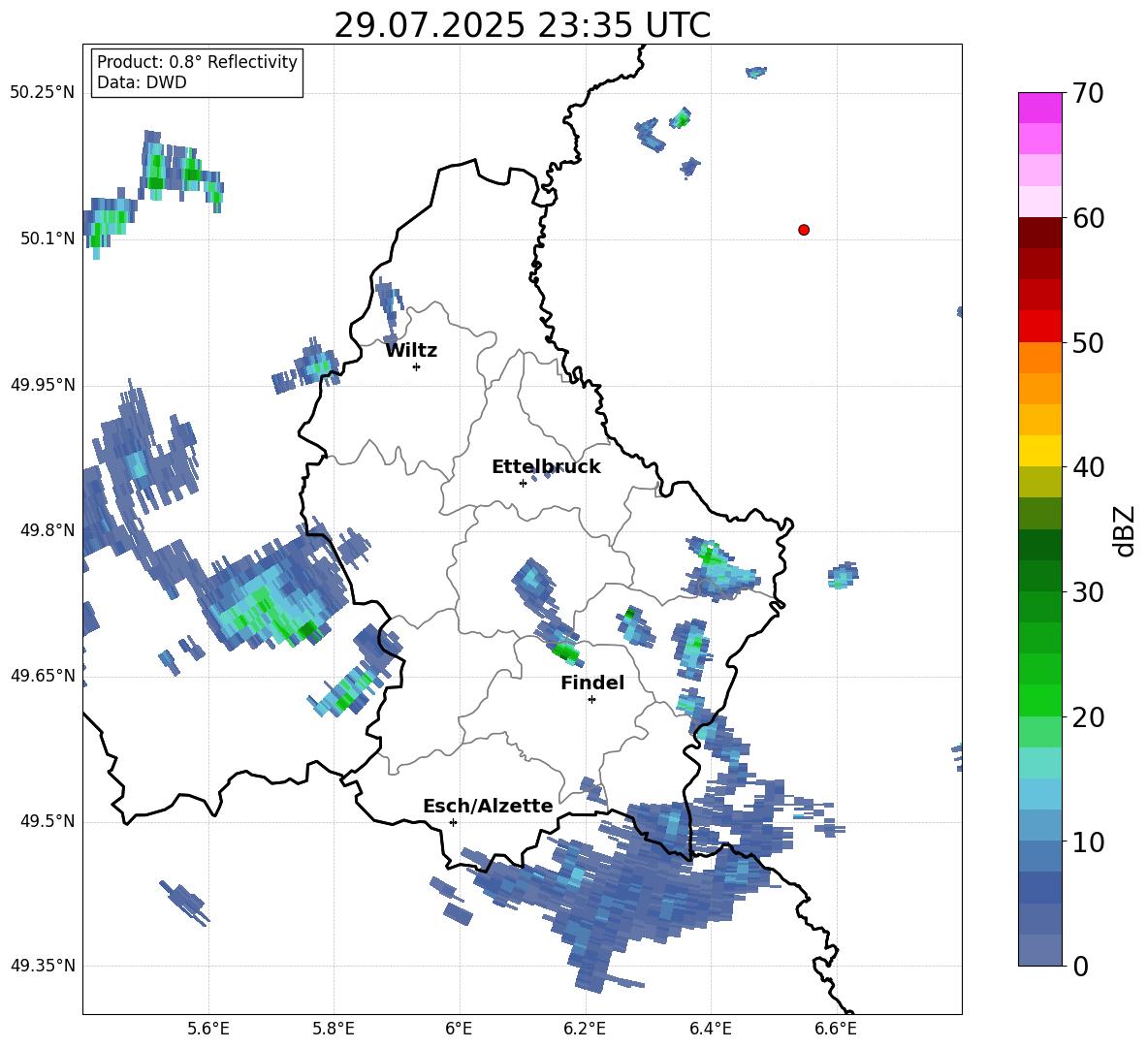The height and width of the screenshot is (1048, 1148).
Task: Click the Esch/Alzette station label
Action: click(488, 806)
